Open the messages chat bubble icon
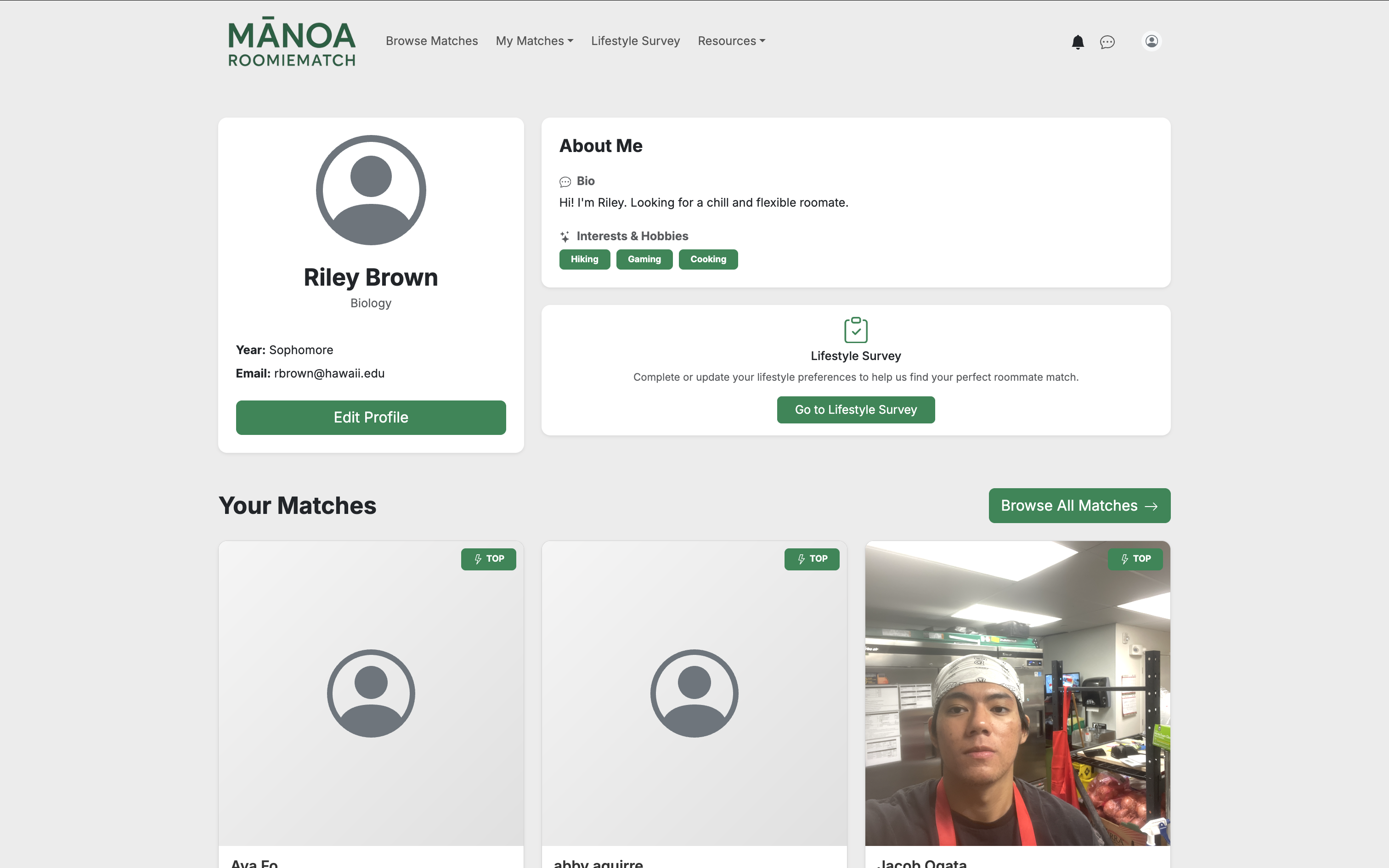This screenshot has width=1389, height=868. [1107, 42]
